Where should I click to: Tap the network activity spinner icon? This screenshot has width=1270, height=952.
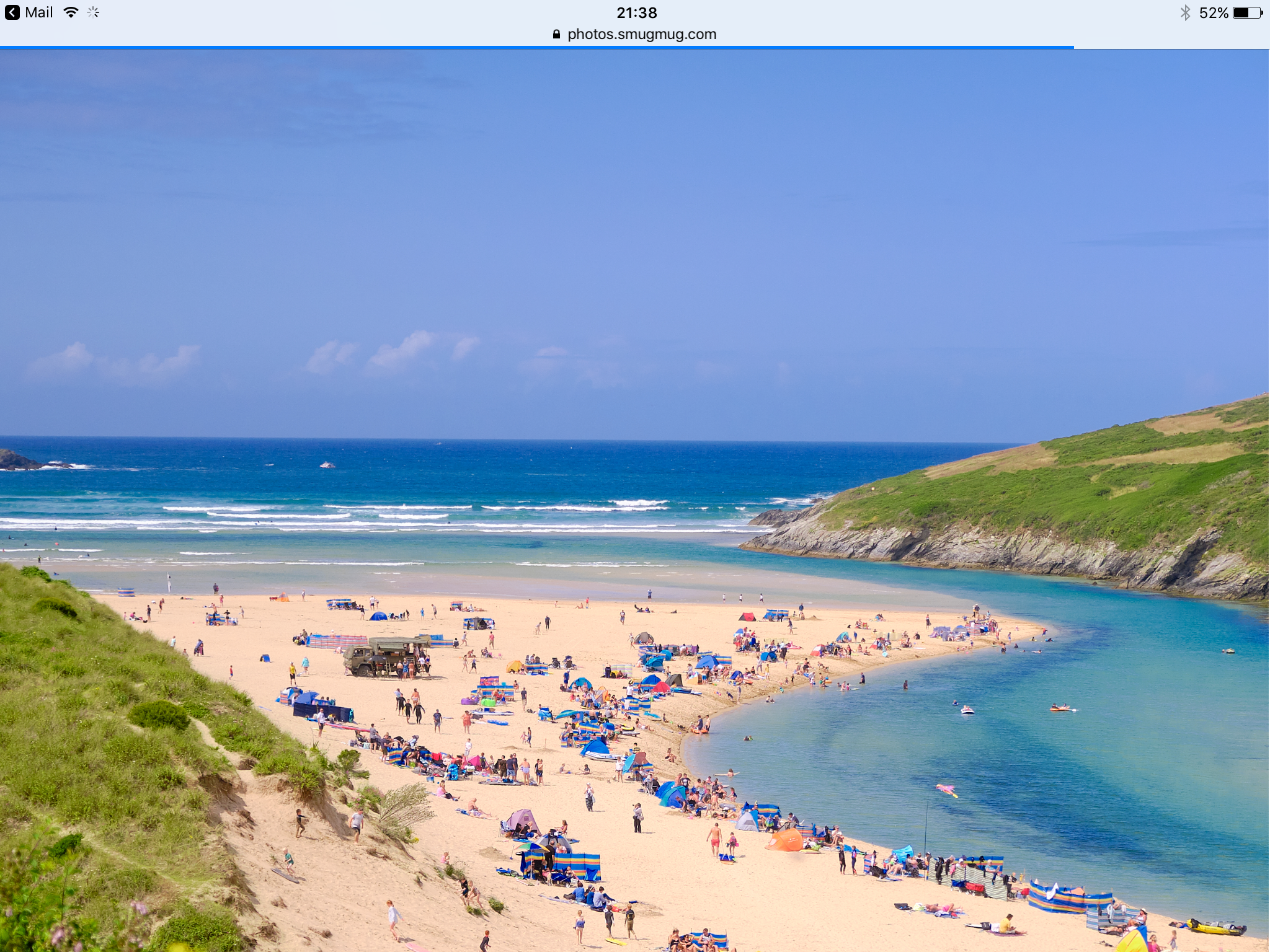click(93, 12)
